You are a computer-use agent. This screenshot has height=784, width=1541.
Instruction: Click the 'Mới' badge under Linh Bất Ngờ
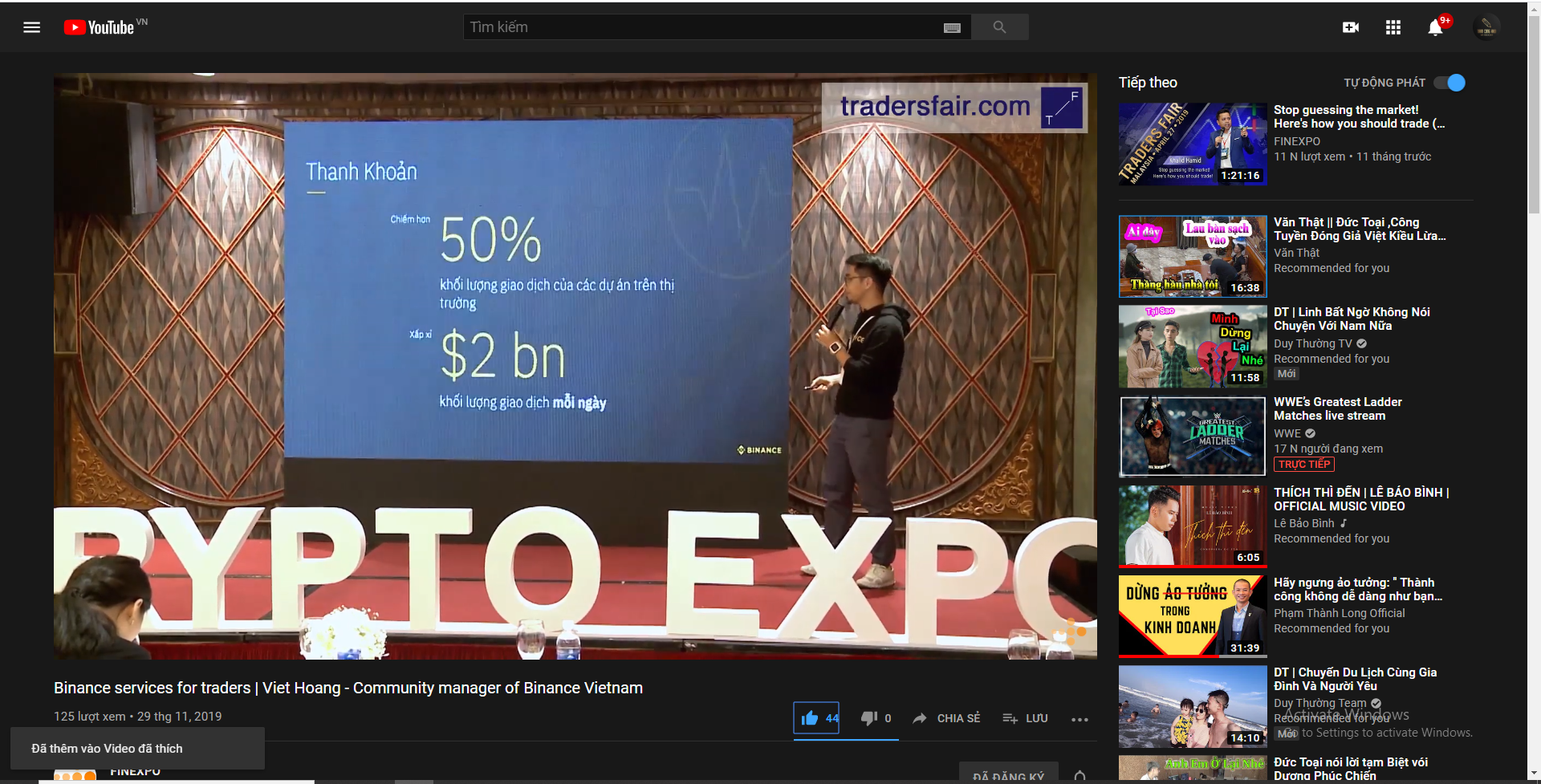[x=1287, y=374]
